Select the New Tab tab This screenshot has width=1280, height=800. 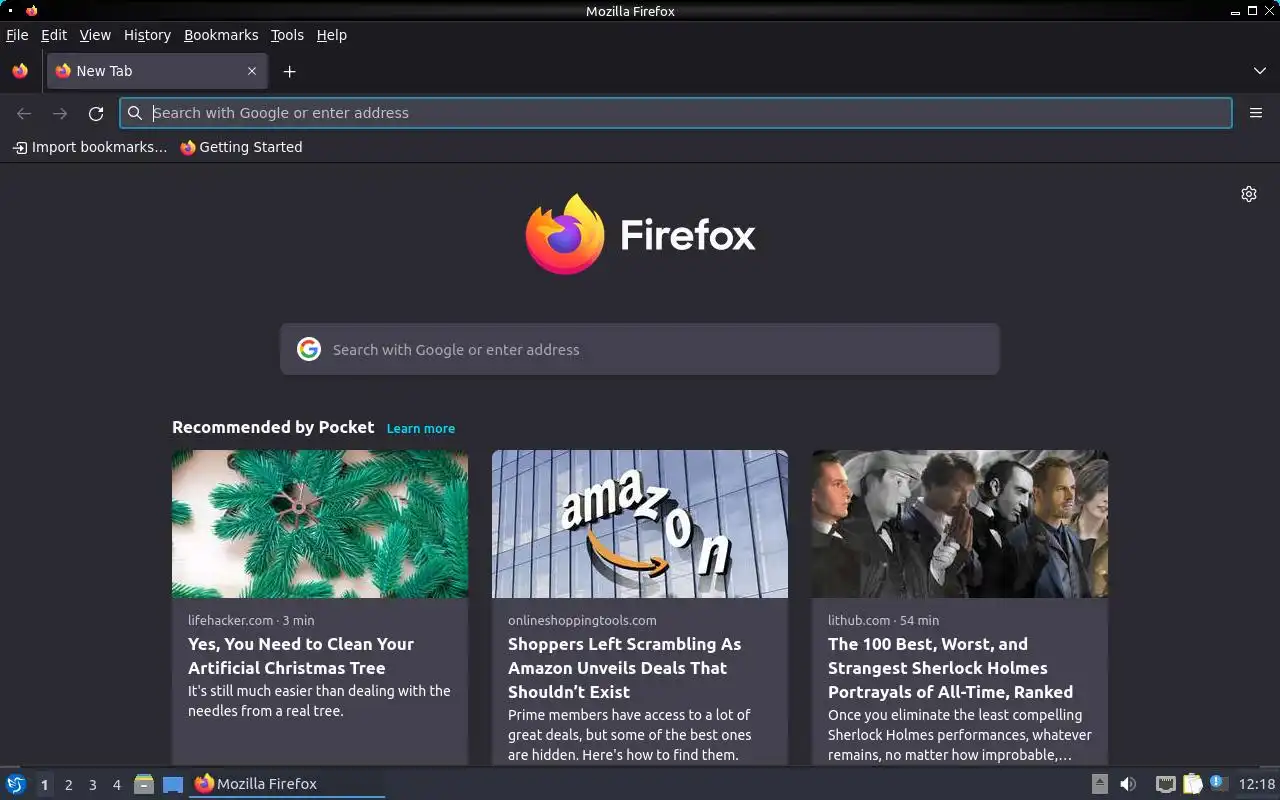tap(157, 71)
